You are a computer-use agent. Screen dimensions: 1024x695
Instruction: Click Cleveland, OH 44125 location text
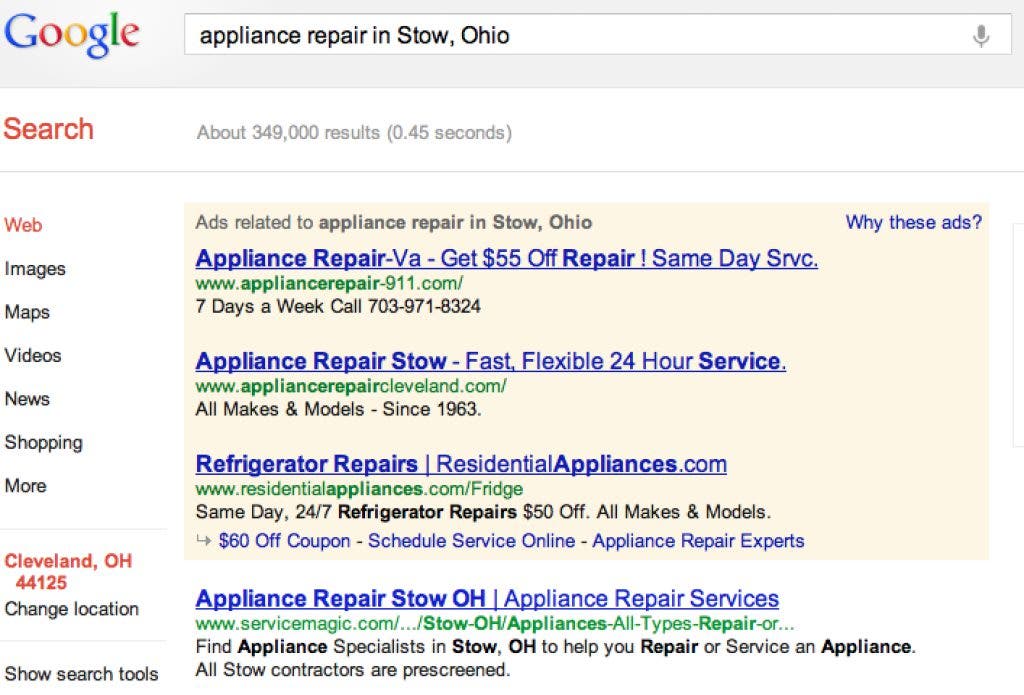(68, 572)
